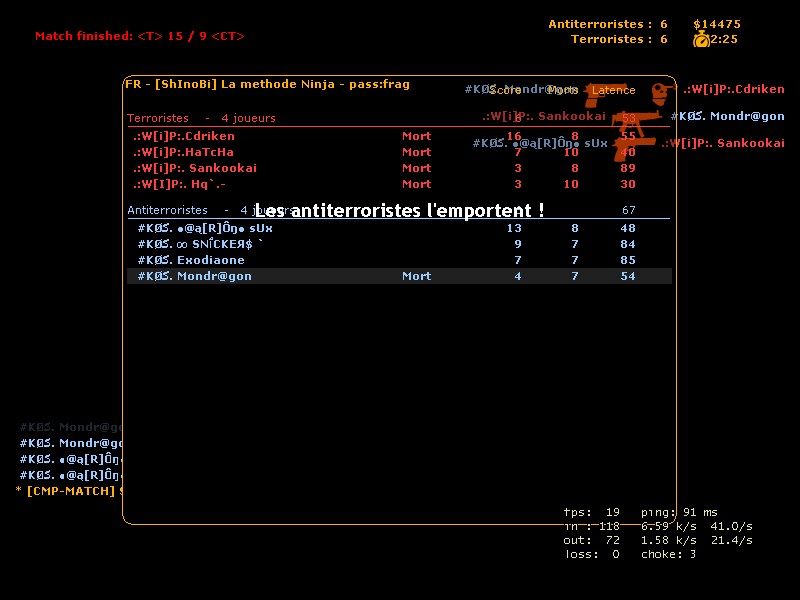Click the 'Latence' column header
This screenshot has width=800, height=600.
tap(613, 90)
